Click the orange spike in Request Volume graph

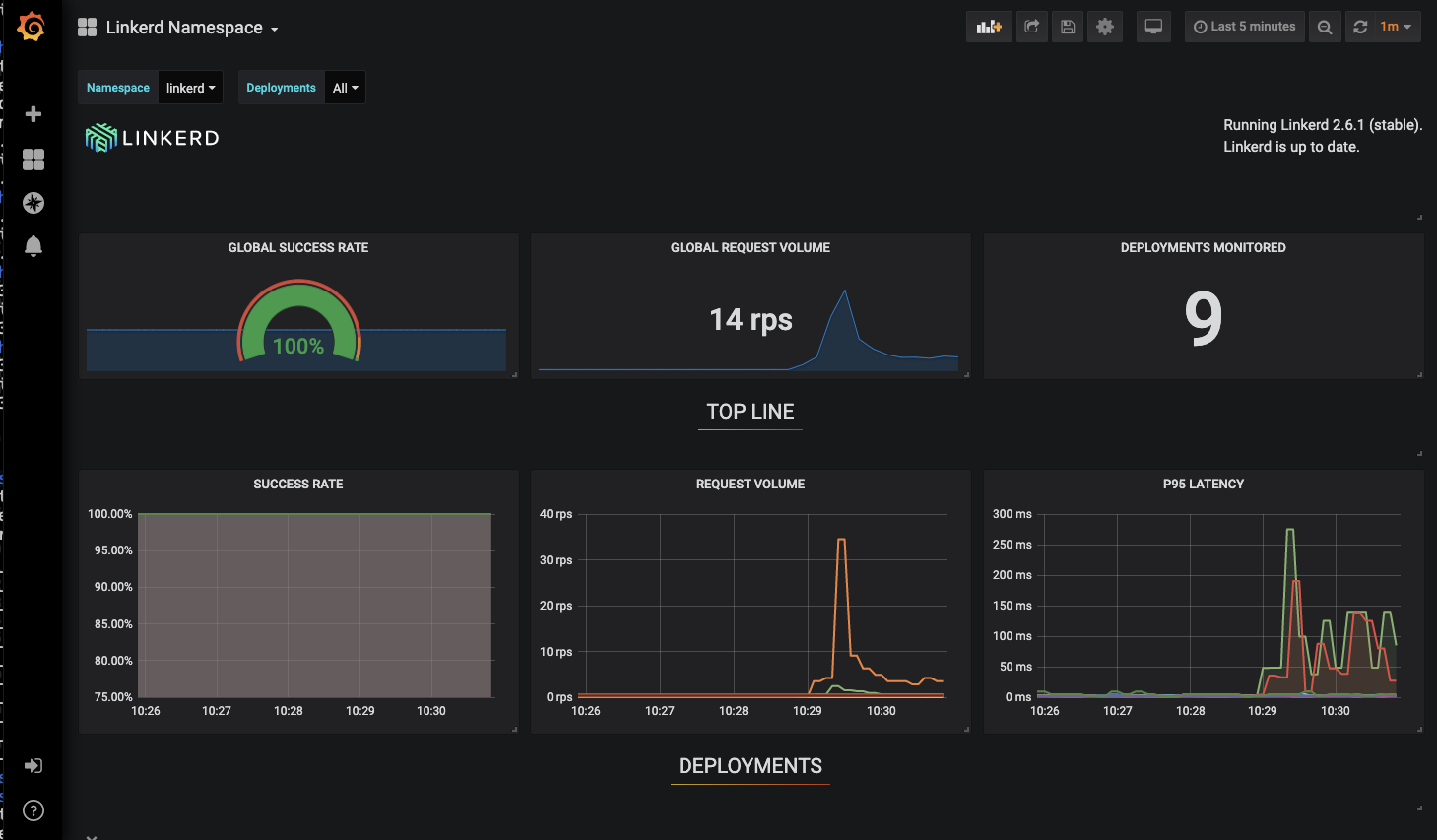(841, 542)
